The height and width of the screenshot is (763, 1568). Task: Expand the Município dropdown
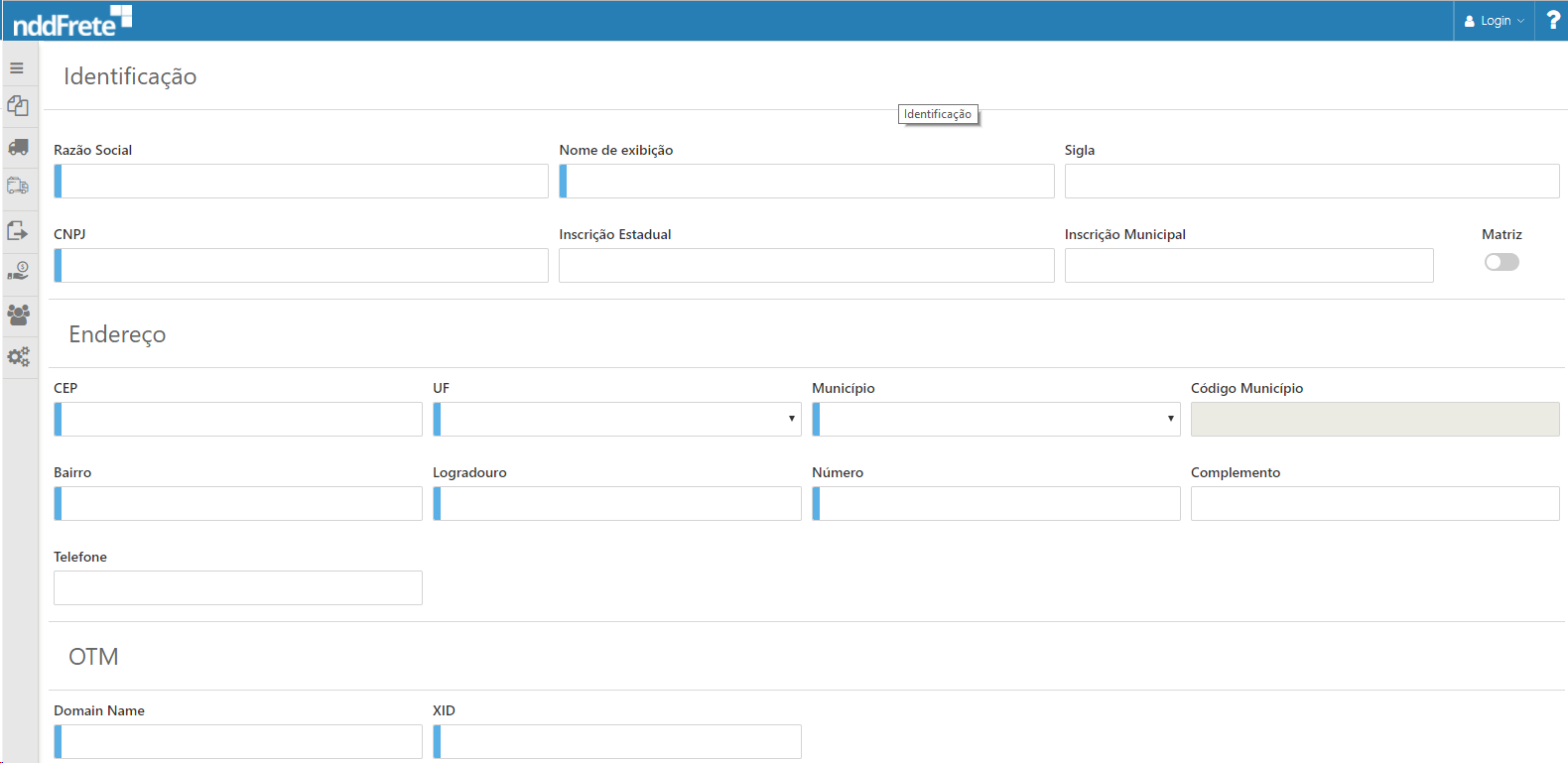[995, 419]
